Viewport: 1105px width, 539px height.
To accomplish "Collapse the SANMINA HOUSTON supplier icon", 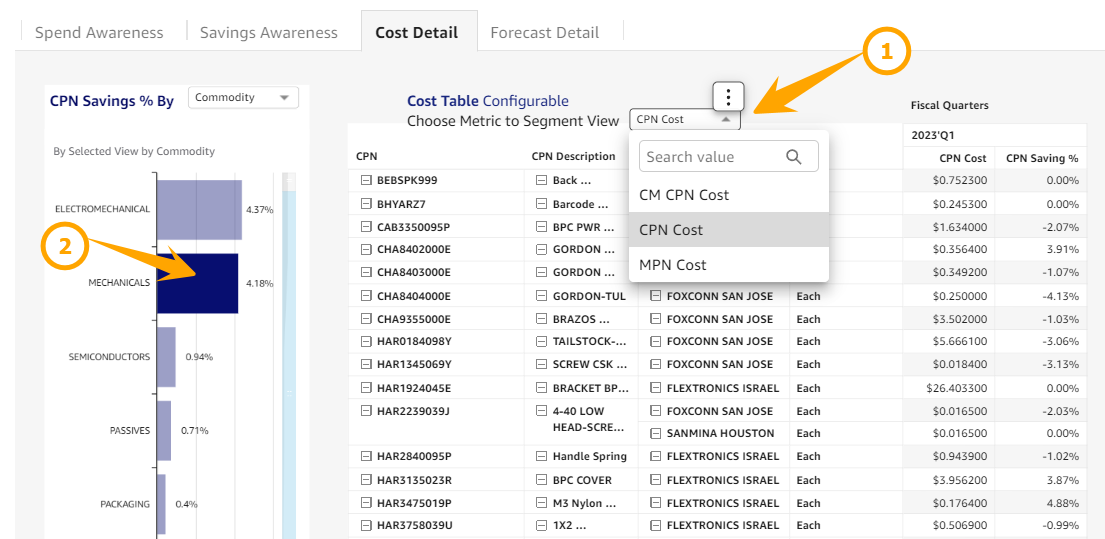I will [656, 434].
